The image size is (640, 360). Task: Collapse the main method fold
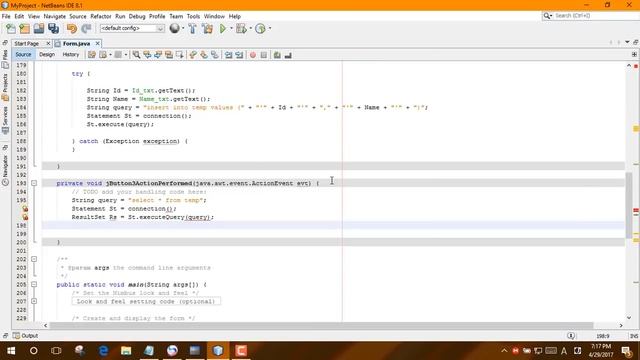point(34,284)
